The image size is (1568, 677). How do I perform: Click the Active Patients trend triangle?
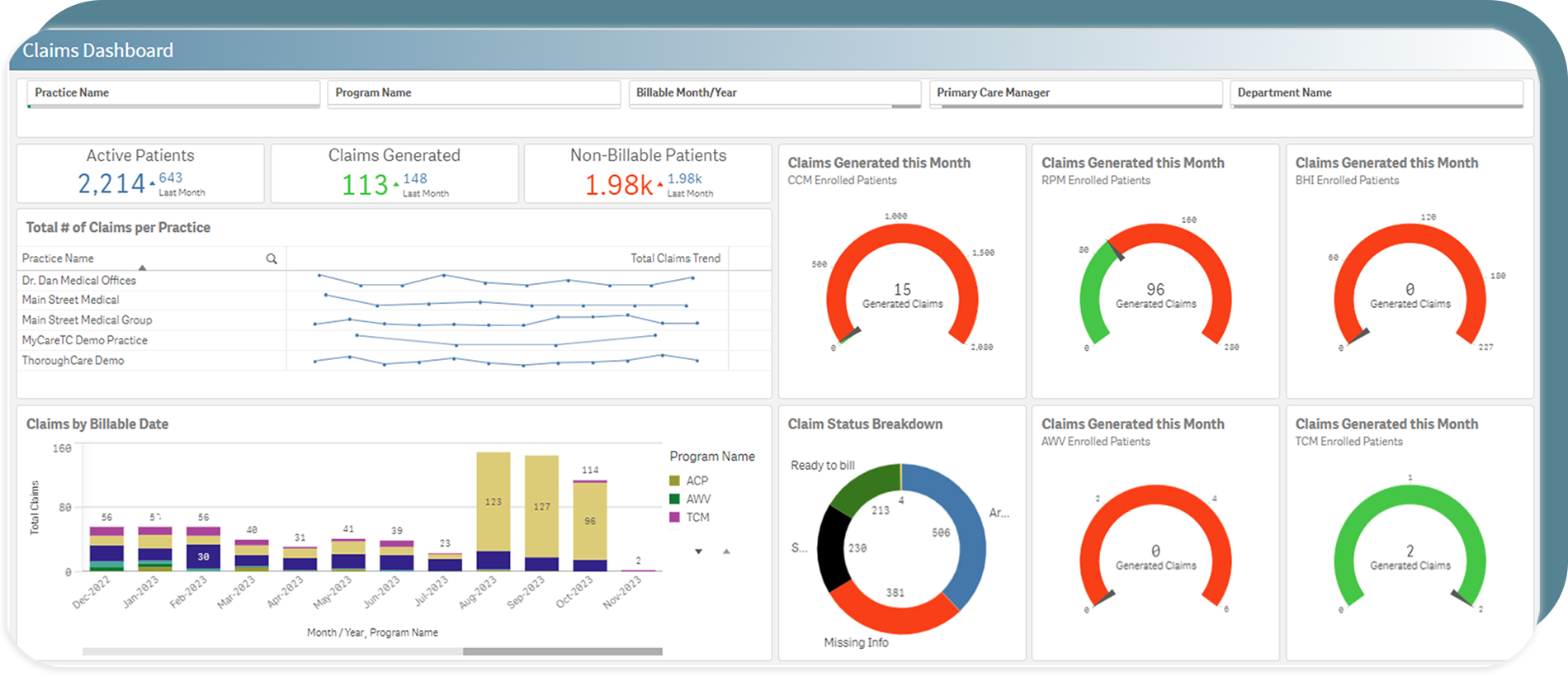coord(153,184)
